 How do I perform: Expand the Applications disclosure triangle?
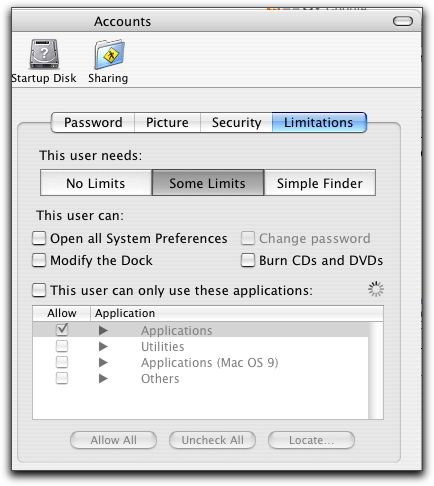[x=103, y=330]
